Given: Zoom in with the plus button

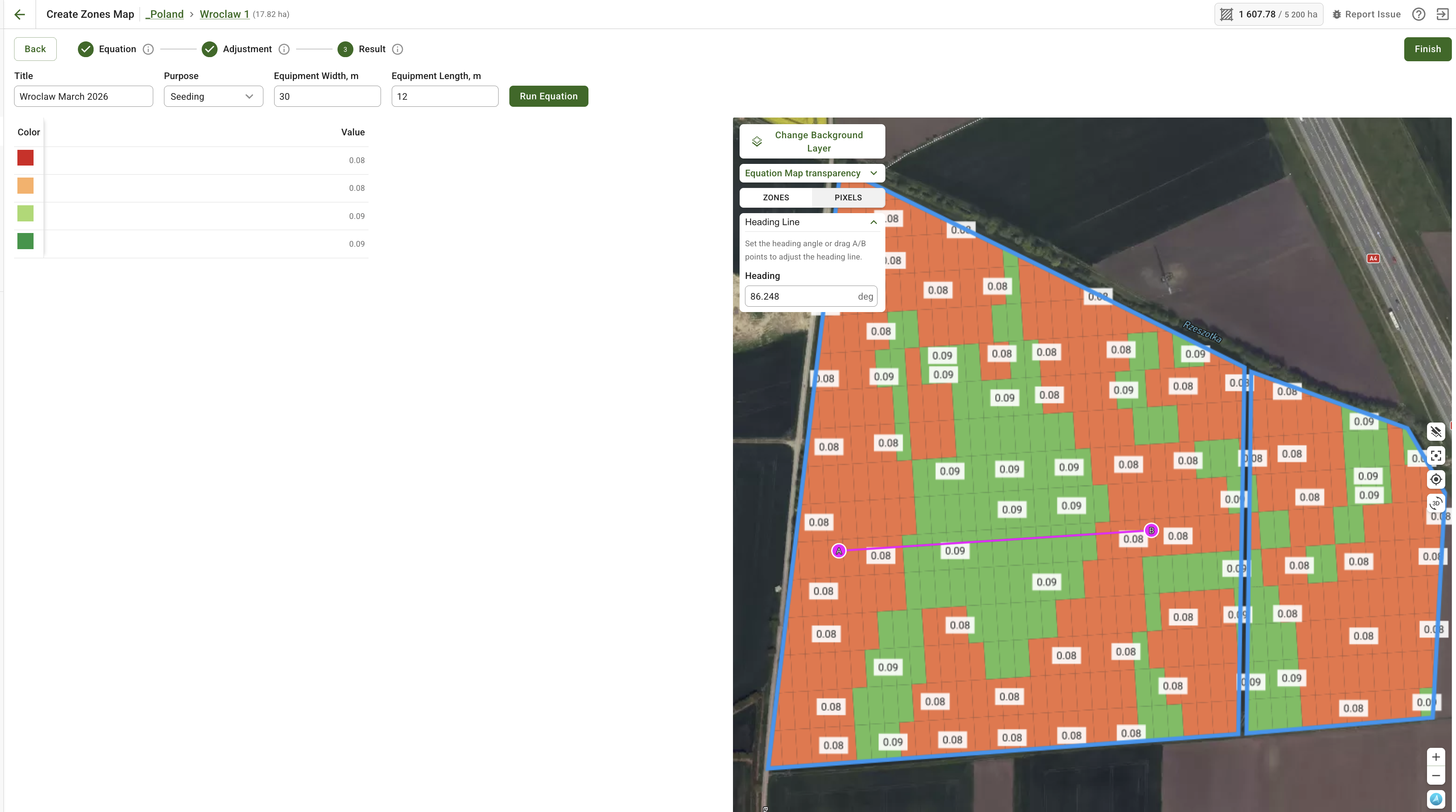Looking at the screenshot, I should [x=1436, y=757].
